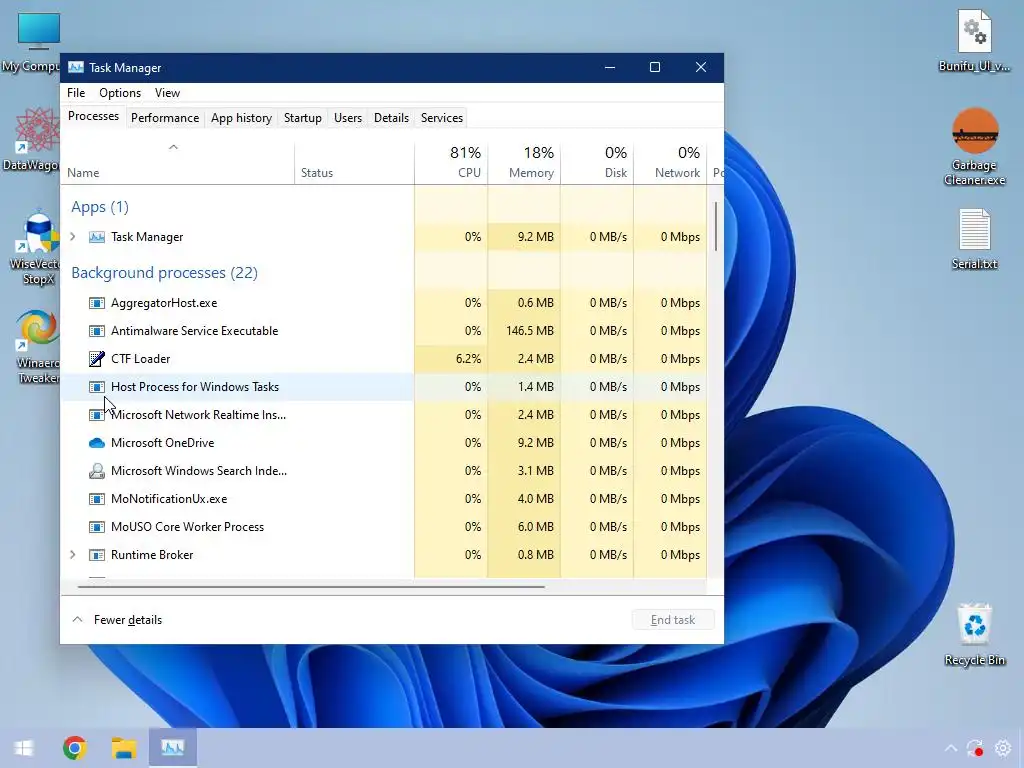Viewport: 1024px width, 768px height.
Task: Click the sort arrow above Name column
Action: click(173, 147)
